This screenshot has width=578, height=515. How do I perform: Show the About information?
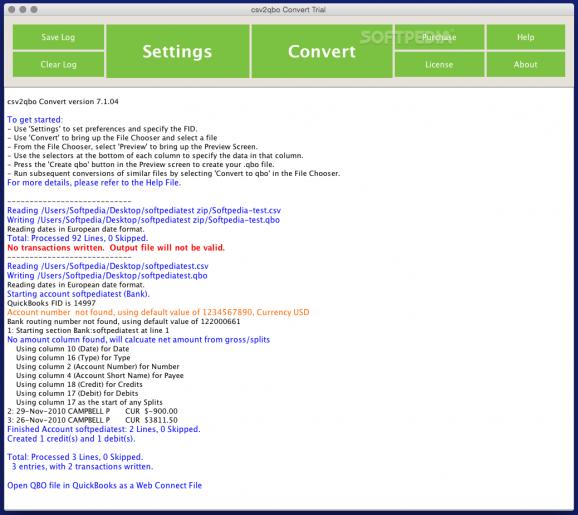point(526,65)
